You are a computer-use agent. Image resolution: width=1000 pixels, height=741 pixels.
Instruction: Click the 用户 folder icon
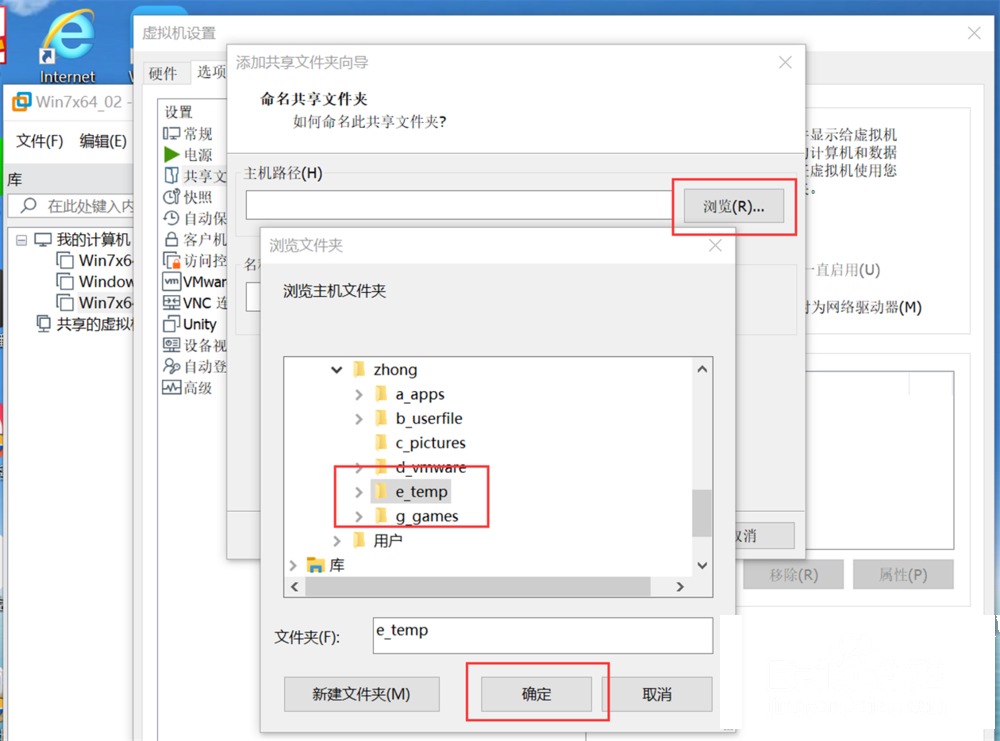359,540
